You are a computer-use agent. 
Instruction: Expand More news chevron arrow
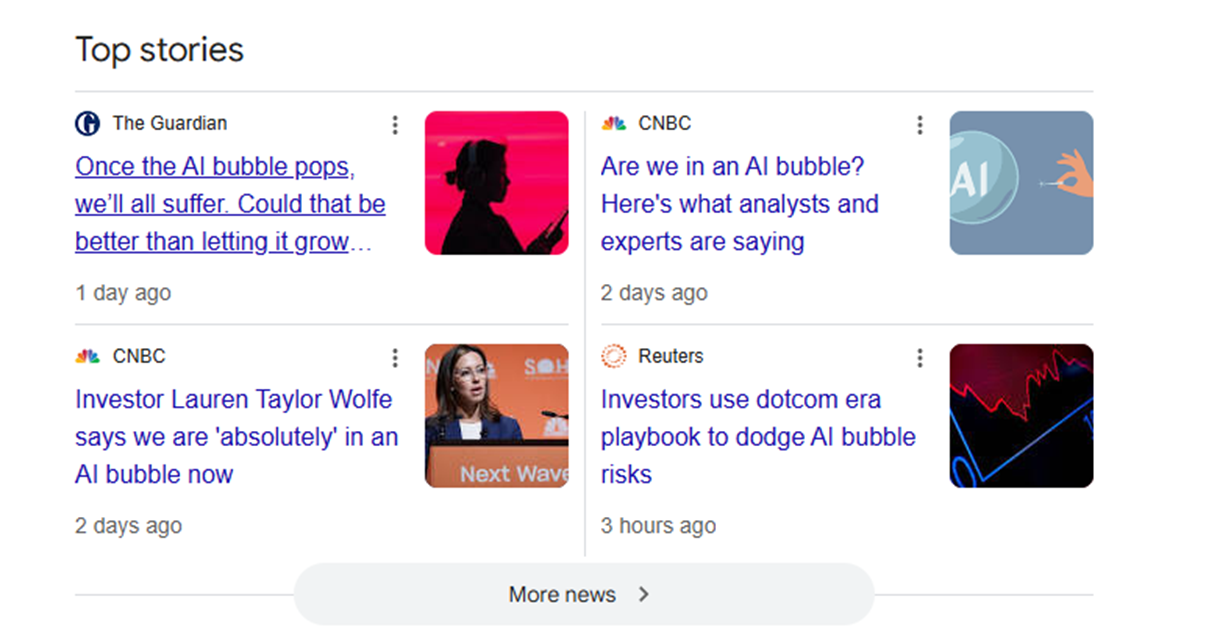point(644,594)
